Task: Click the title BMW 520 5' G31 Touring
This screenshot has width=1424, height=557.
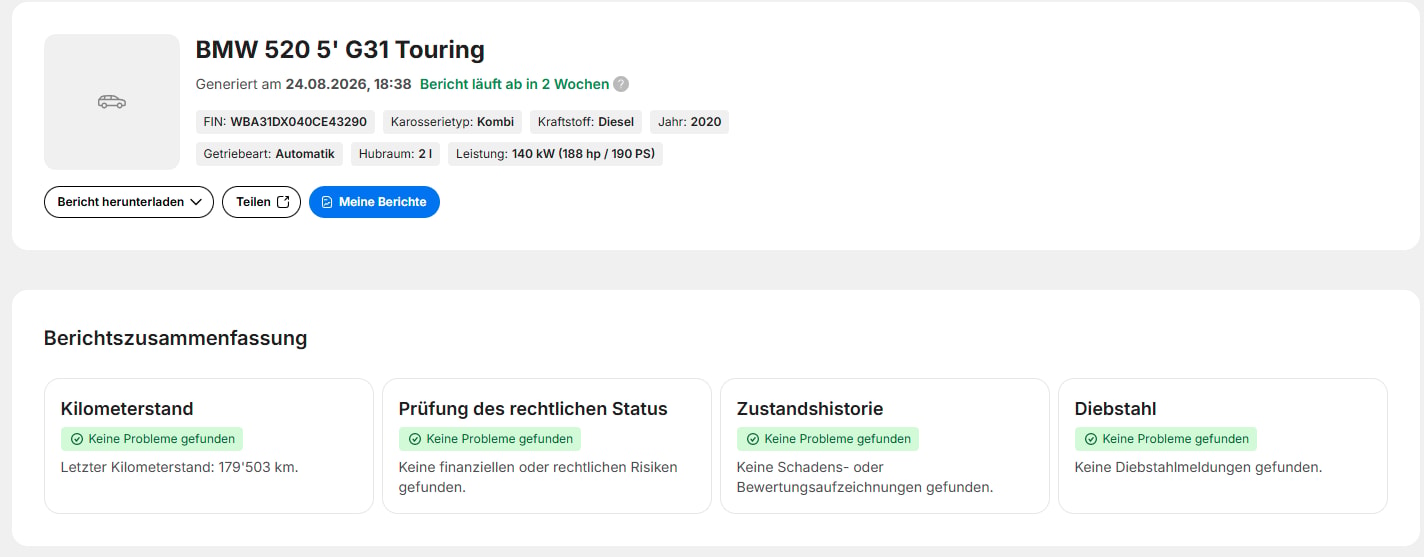Action: coord(340,50)
